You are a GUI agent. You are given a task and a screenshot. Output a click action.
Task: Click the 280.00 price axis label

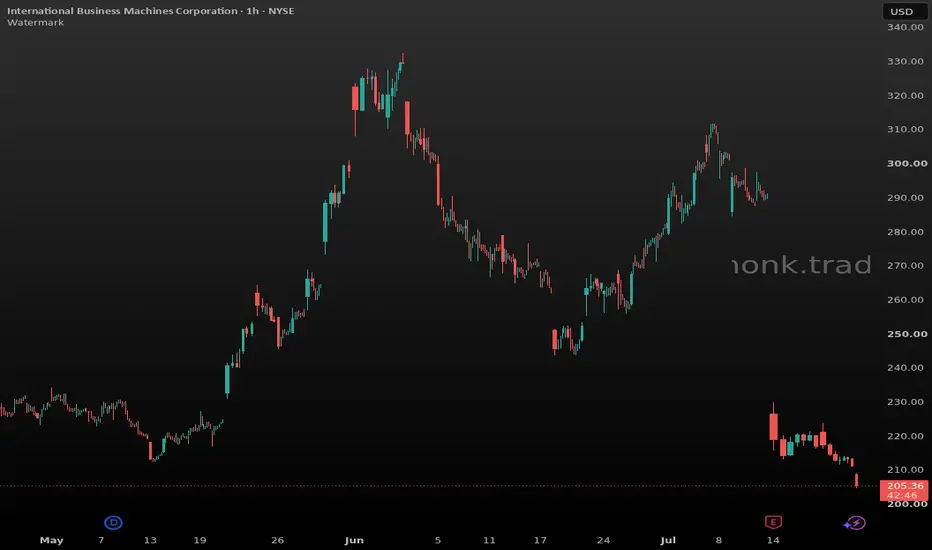(905, 232)
